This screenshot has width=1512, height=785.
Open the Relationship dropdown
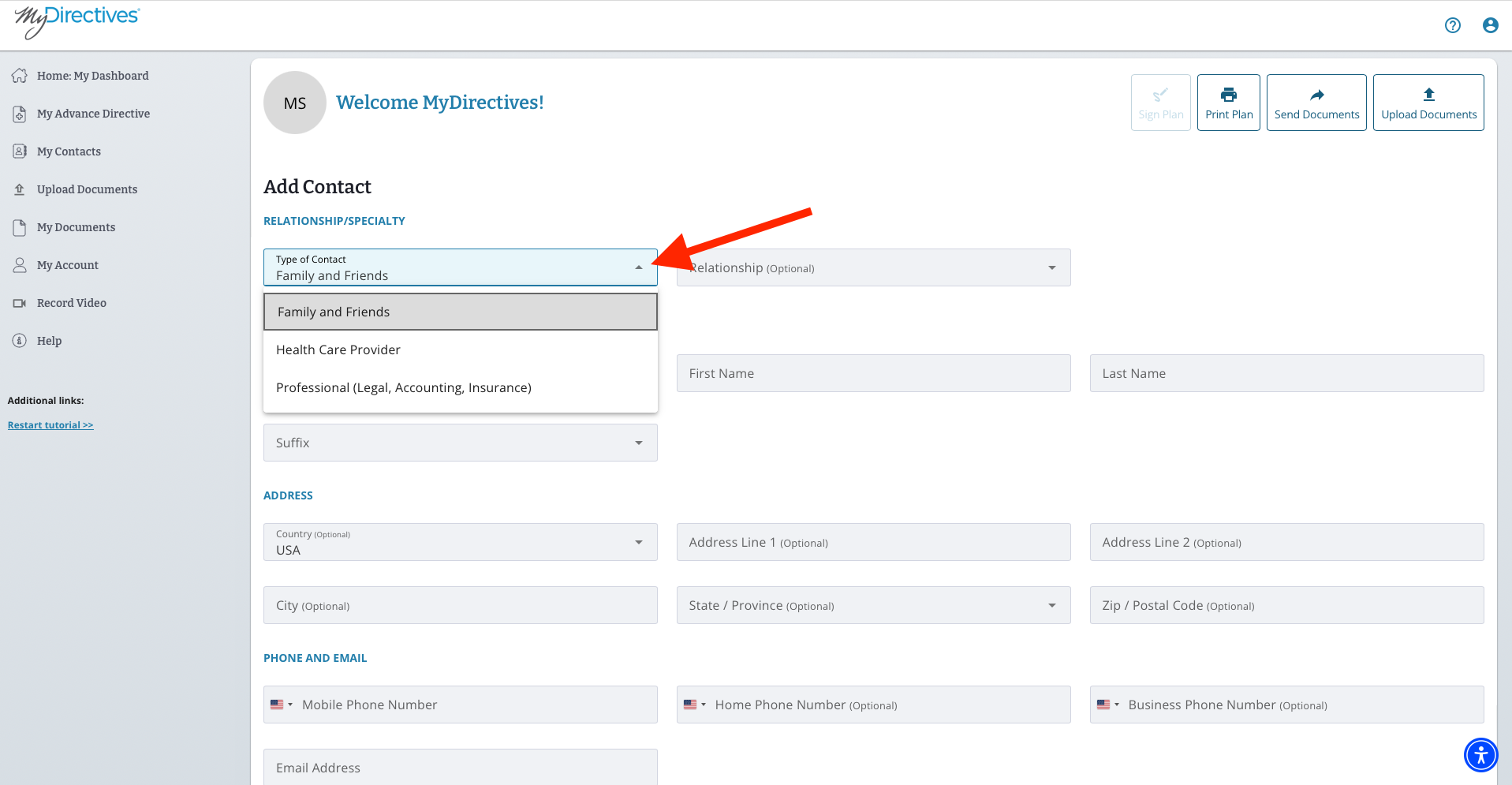(874, 267)
